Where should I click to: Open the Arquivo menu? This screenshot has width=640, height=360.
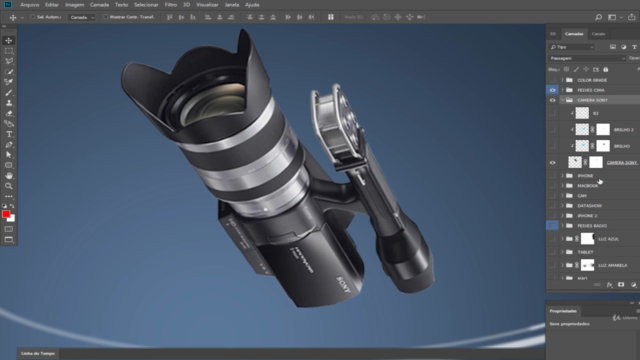pyautogui.click(x=29, y=5)
